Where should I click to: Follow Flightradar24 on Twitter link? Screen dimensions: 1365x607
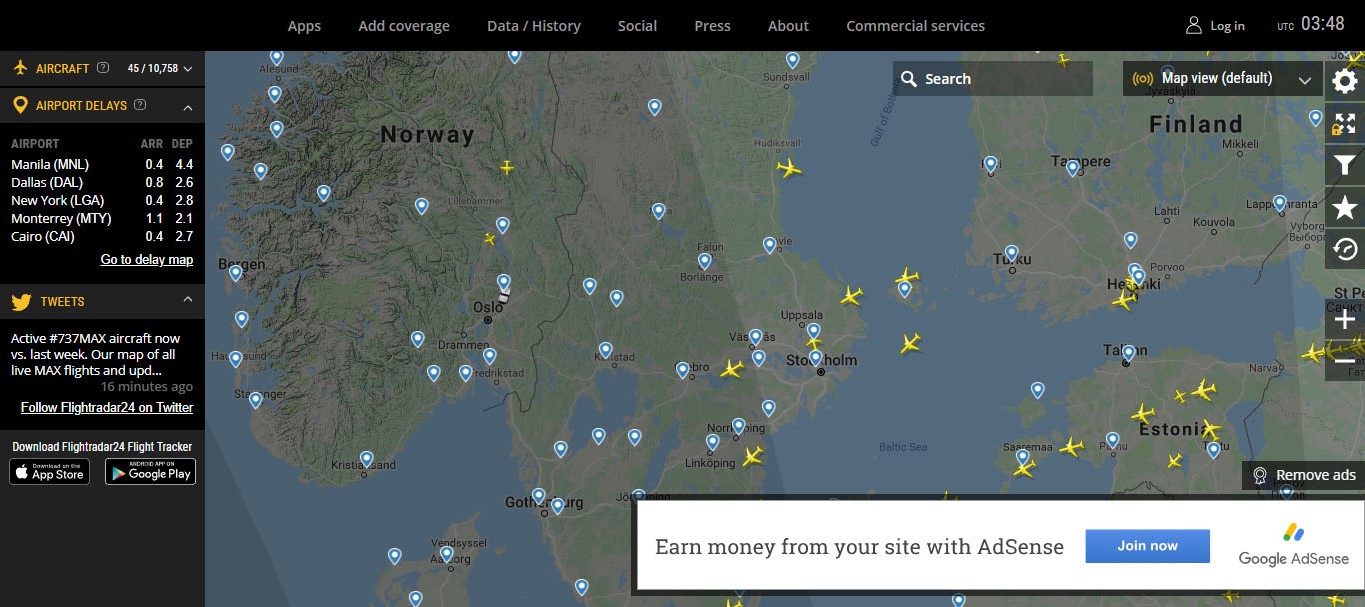coord(107,407)
